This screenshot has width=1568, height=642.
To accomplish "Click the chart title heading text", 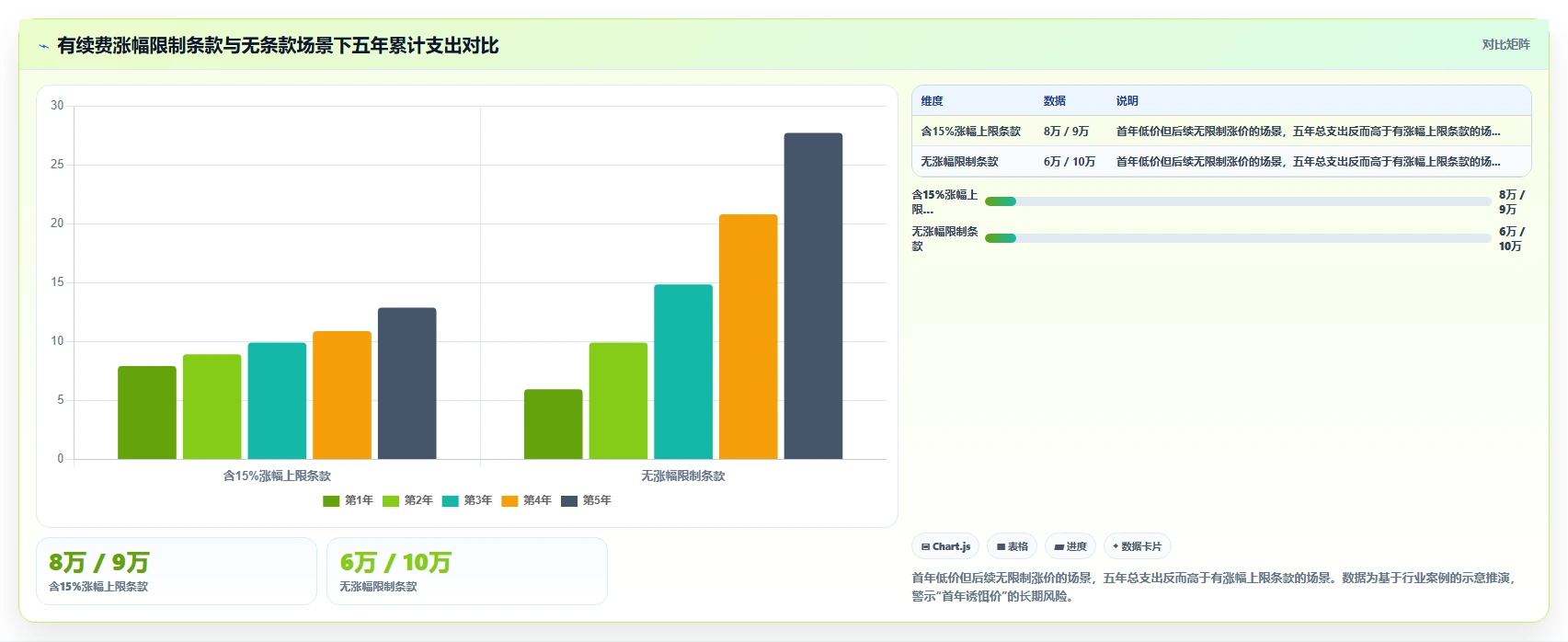I will [278, 46].
